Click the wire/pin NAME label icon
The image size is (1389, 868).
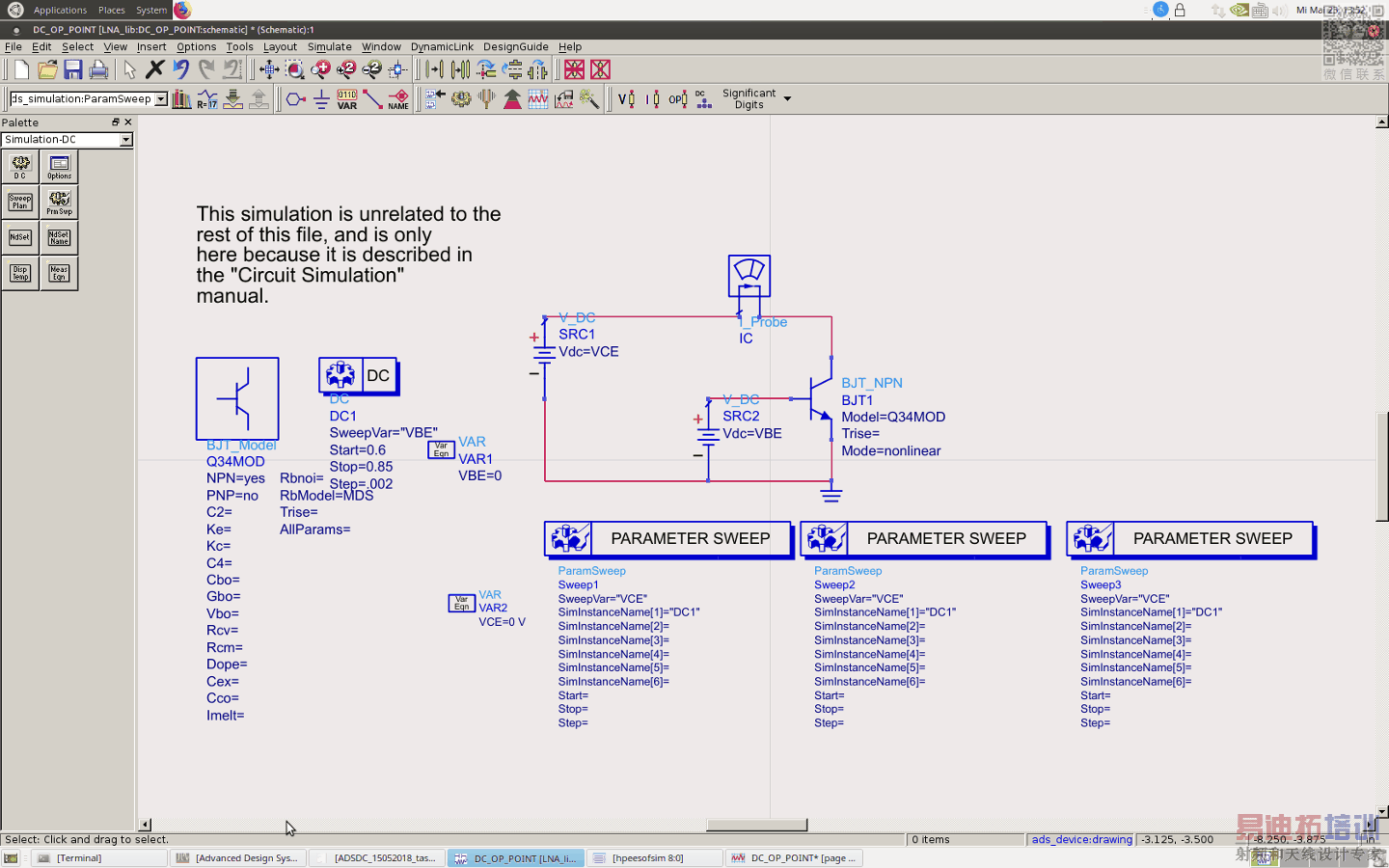(x=398, y=98)
